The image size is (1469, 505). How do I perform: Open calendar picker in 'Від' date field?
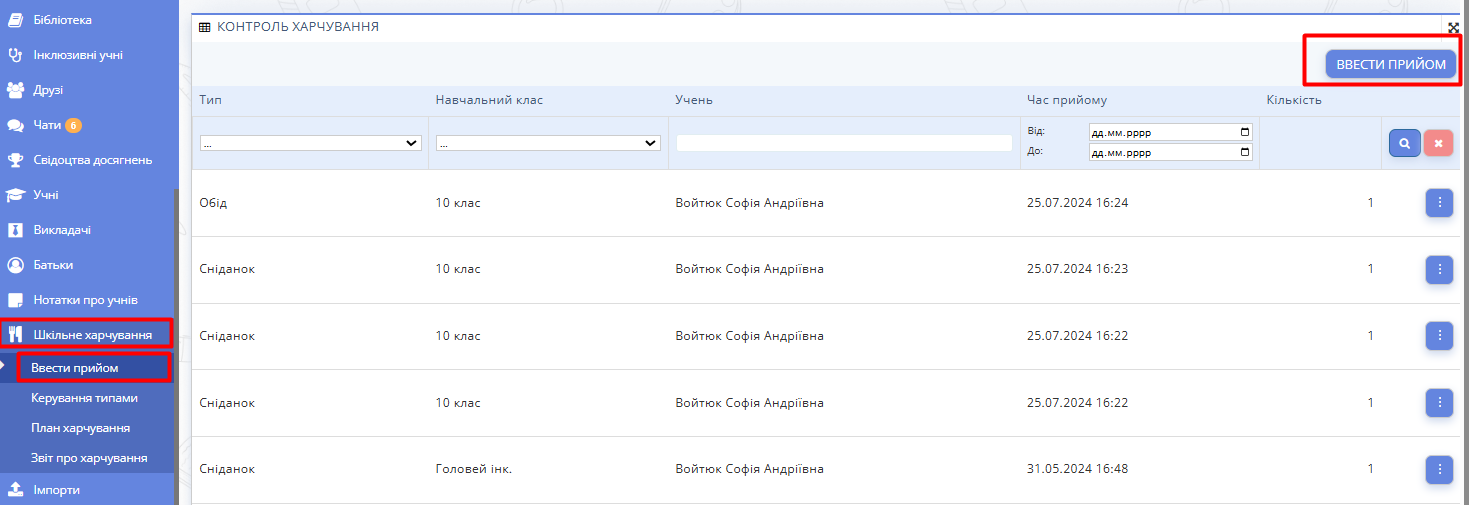pyautogui.click(x=1244, y=132)
